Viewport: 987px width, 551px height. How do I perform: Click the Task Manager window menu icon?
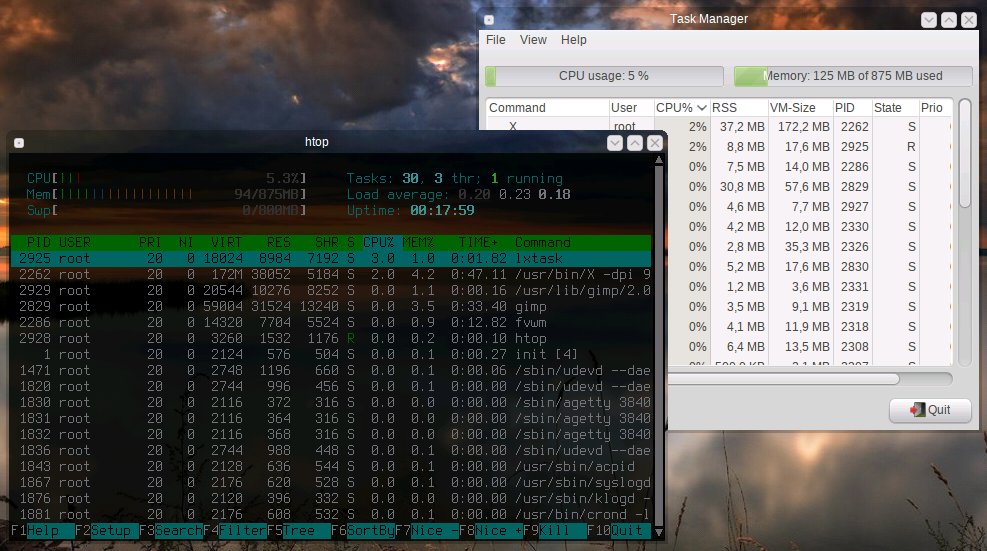488,20
